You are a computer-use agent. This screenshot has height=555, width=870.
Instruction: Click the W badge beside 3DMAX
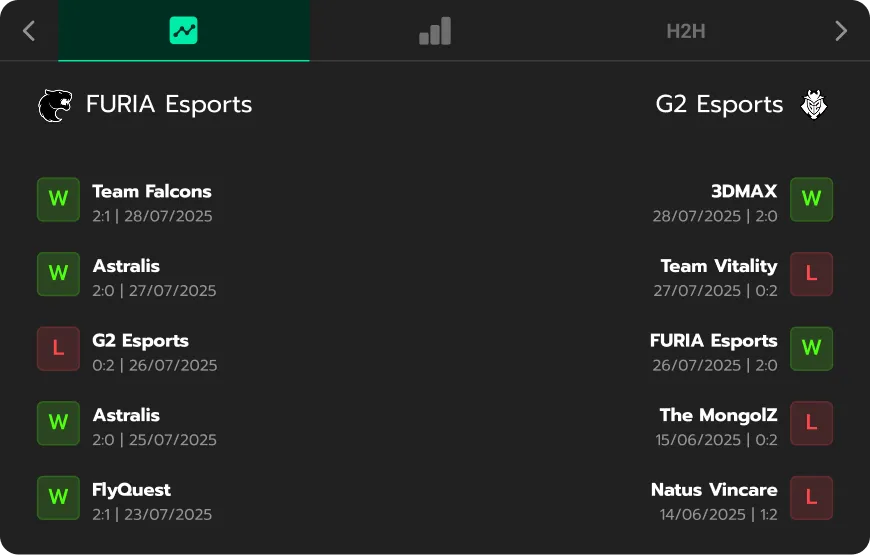pos(811,199)
